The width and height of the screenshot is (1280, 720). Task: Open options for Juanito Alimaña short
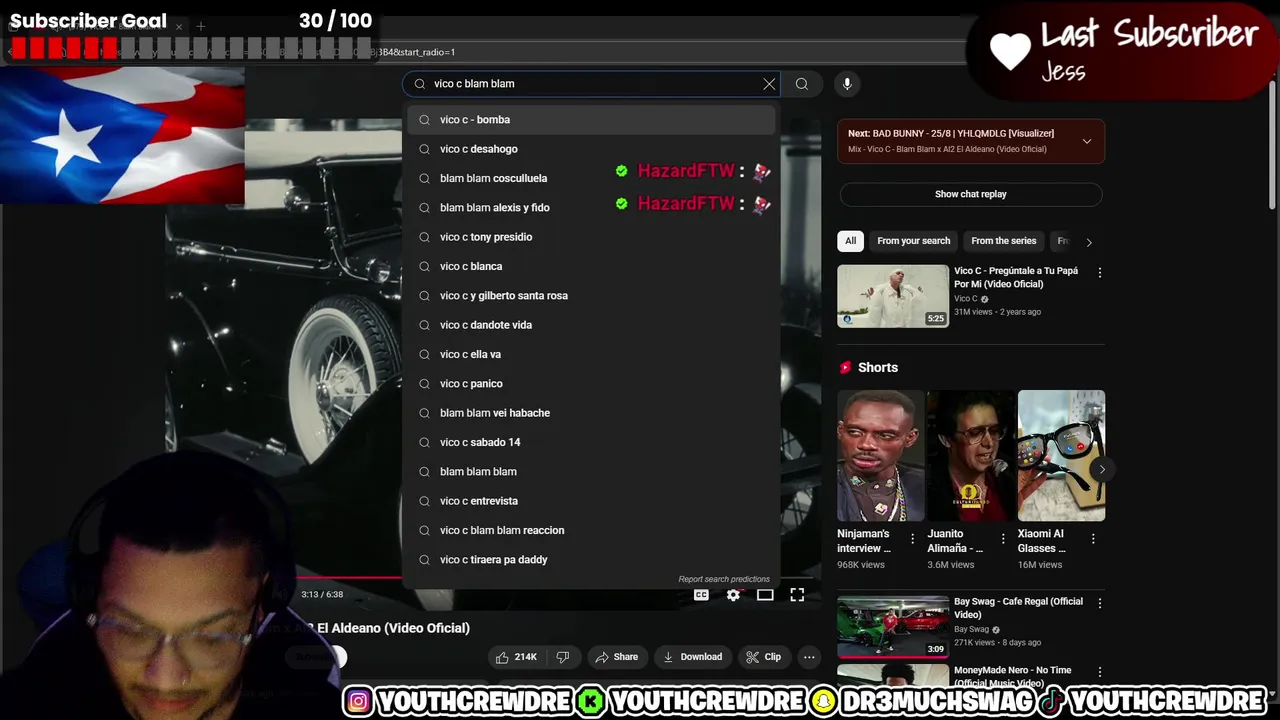coord(1003,539)
